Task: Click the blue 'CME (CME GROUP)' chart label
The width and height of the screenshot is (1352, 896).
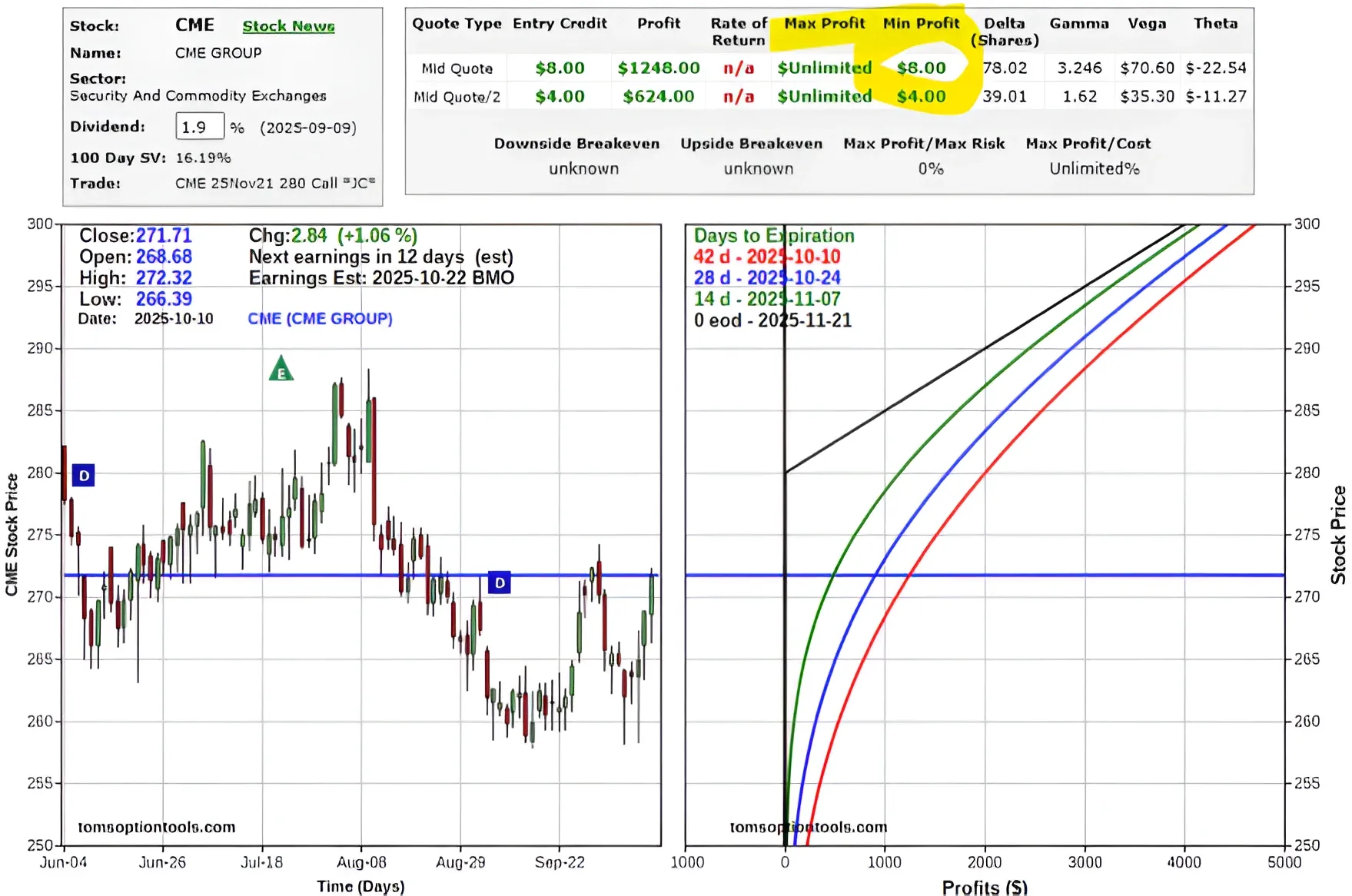Action: coord(320,319)
